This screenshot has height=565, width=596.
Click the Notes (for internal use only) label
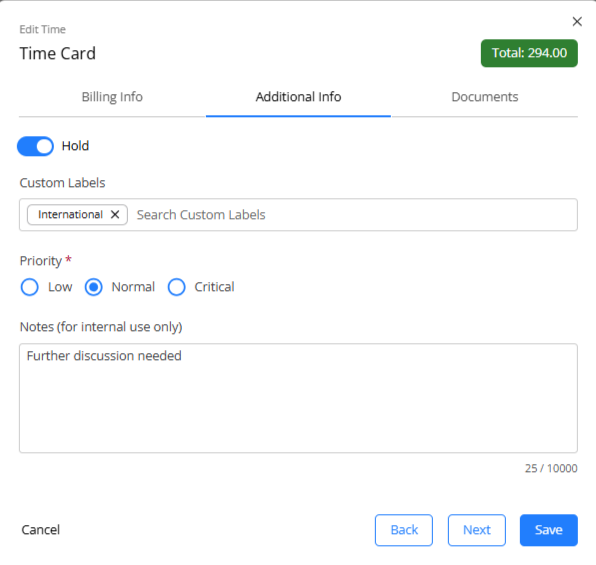pyautogui.click(x=101, y=327)
